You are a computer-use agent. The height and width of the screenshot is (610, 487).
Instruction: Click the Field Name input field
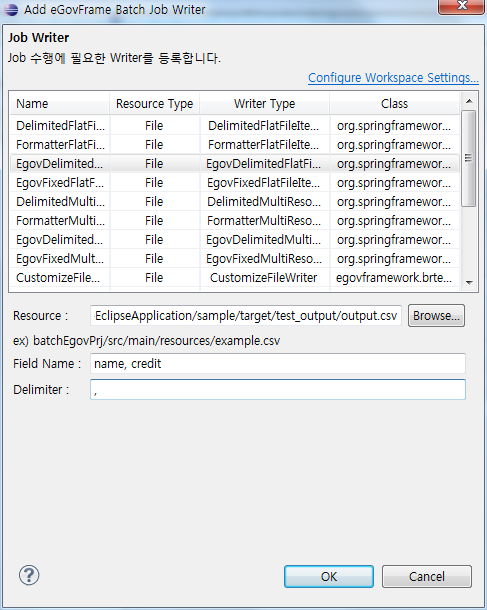point(278,364)
